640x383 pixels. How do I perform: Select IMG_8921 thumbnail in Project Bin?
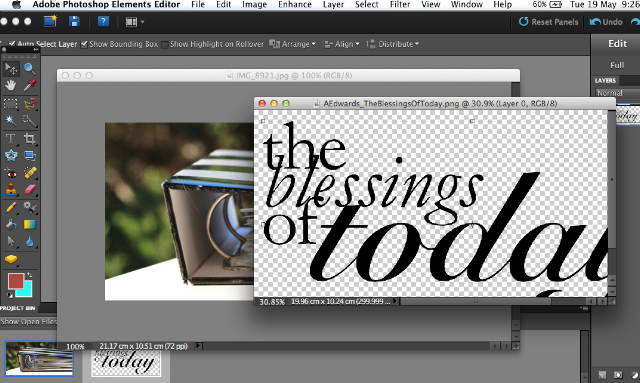pos(39,359)
